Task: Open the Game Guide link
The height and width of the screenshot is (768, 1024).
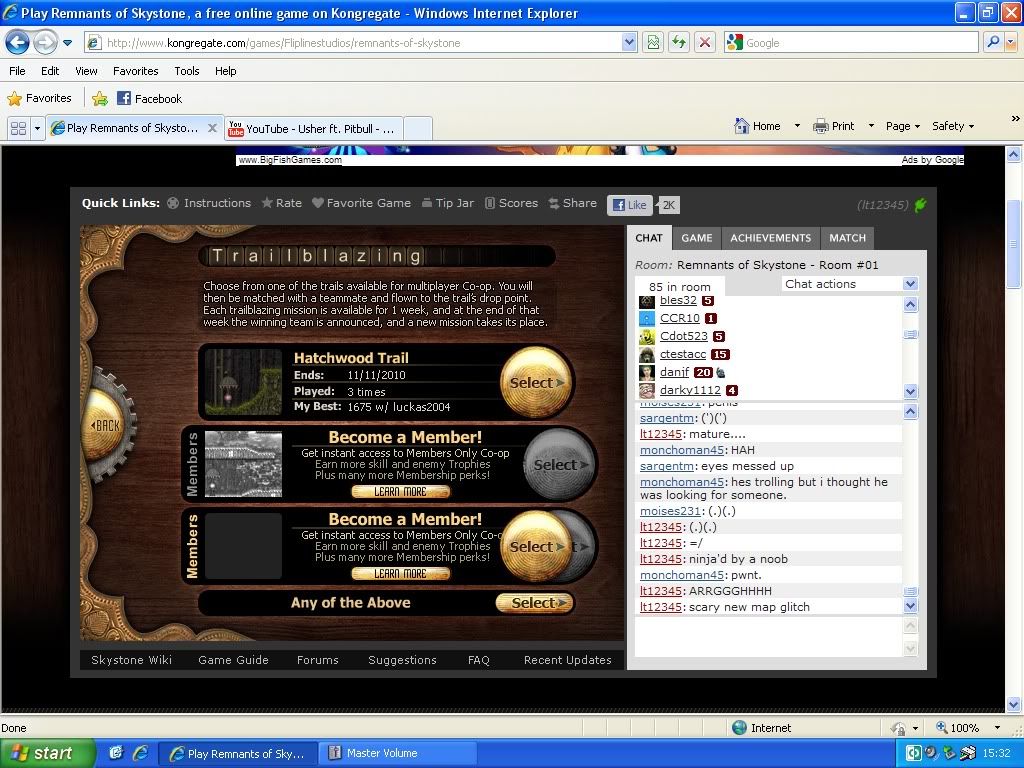Action: tap(233, 660)
